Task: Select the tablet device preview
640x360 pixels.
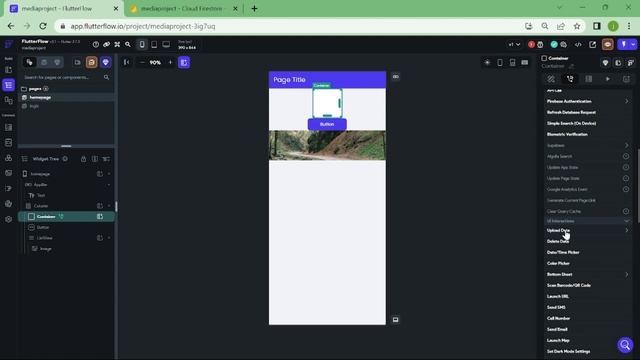Action: coord(154,44)
